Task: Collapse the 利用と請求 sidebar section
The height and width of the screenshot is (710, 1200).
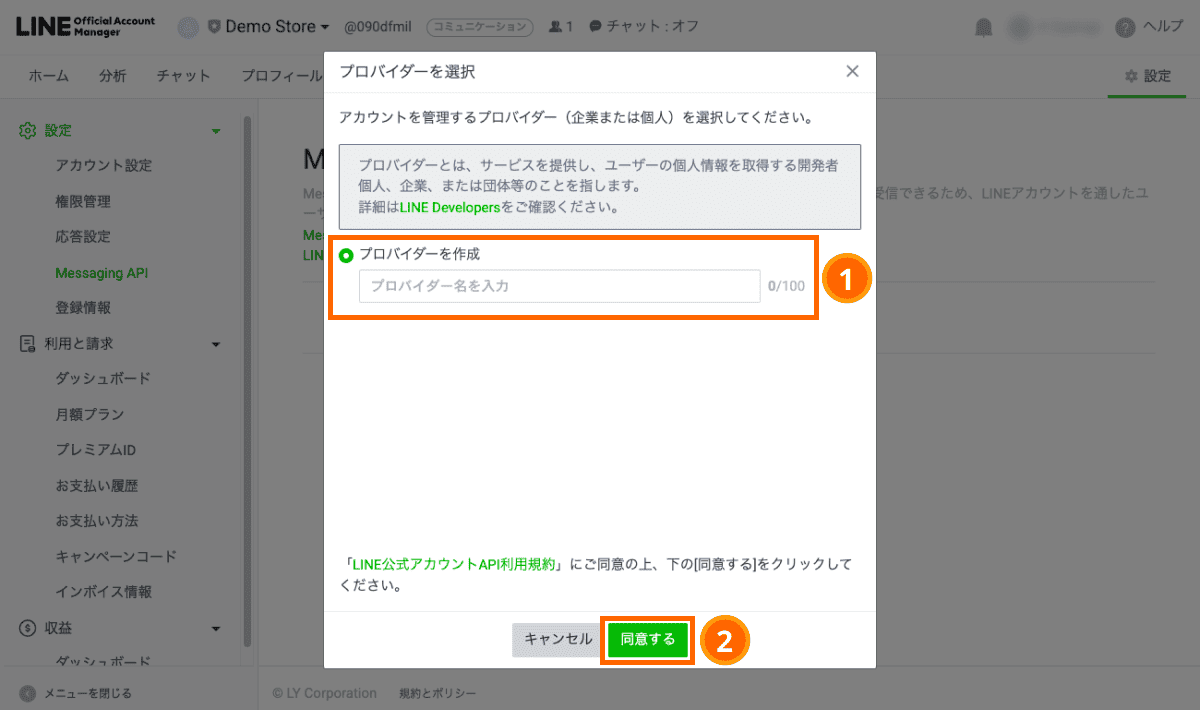Action: 215,344
